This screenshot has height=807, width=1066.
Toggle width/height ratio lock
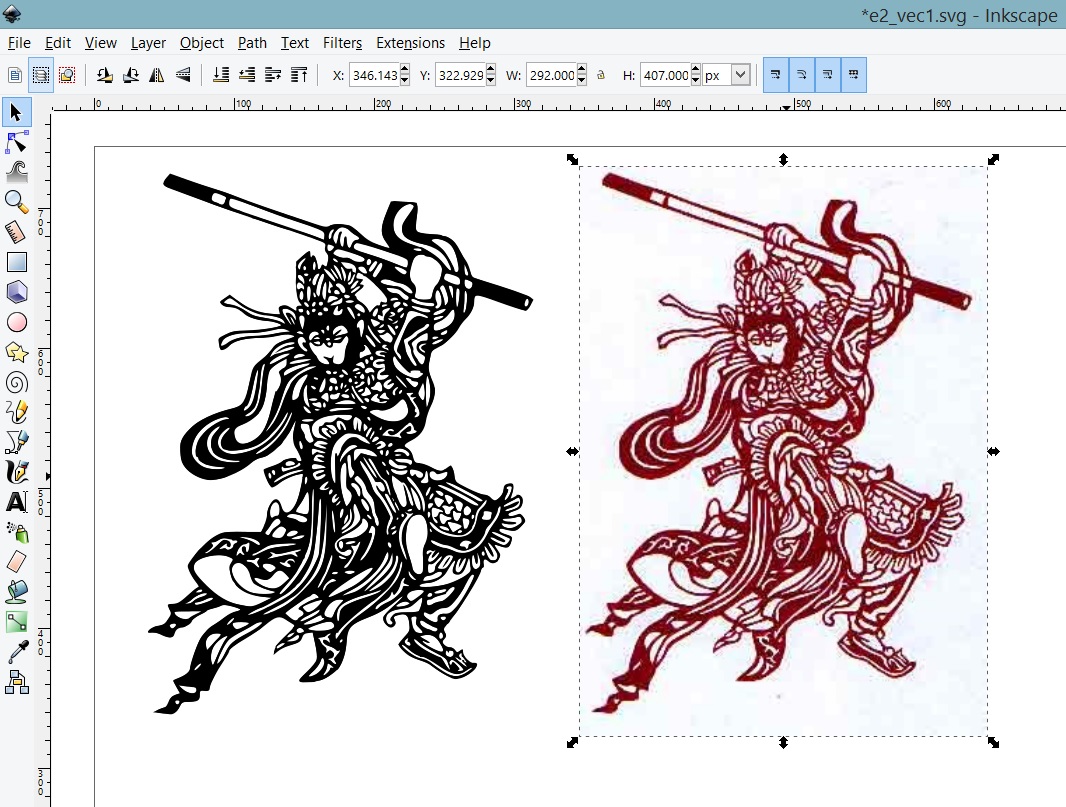click(601, 75)
